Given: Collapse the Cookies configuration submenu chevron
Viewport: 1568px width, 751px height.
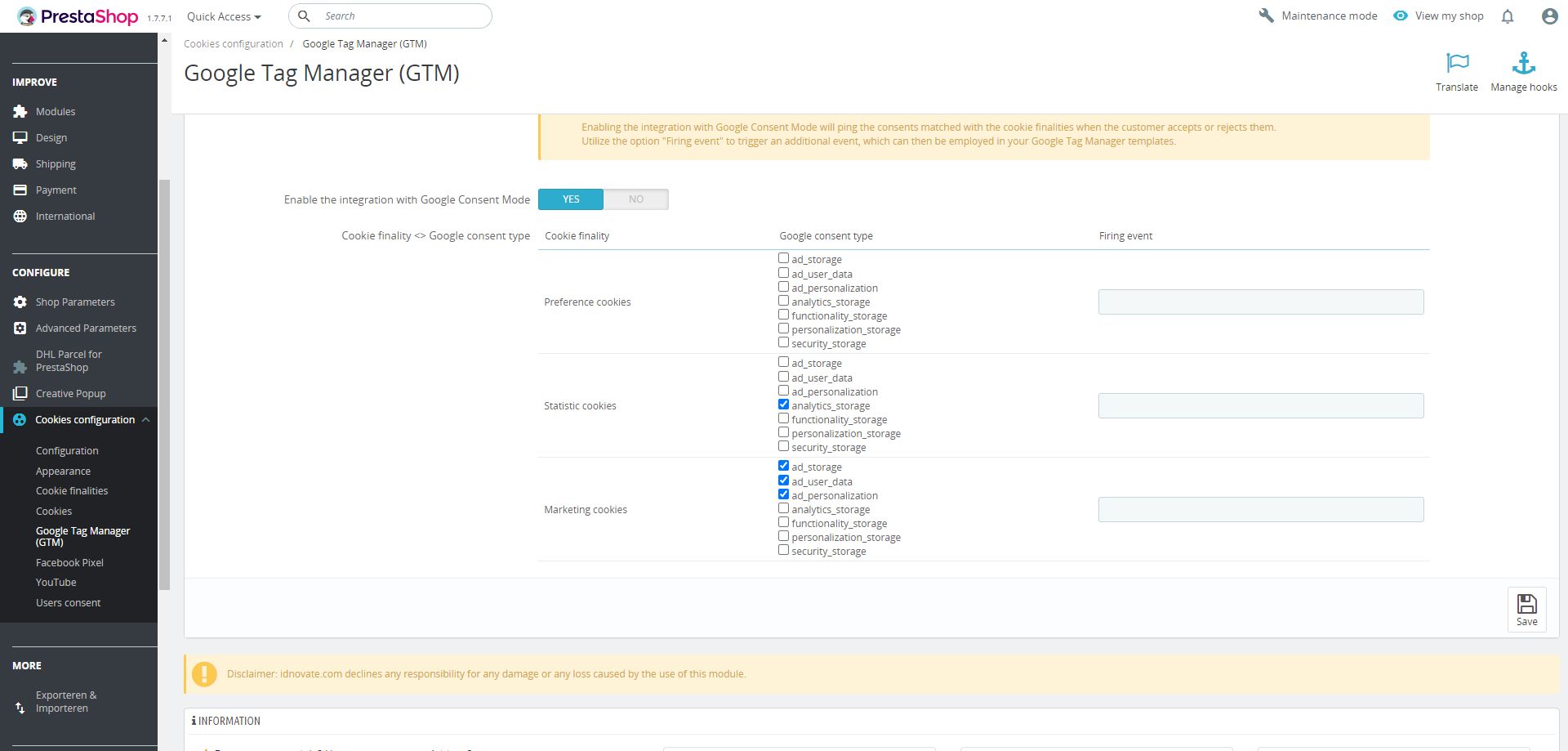Looking at the screenshot, I should click(145, 420).
